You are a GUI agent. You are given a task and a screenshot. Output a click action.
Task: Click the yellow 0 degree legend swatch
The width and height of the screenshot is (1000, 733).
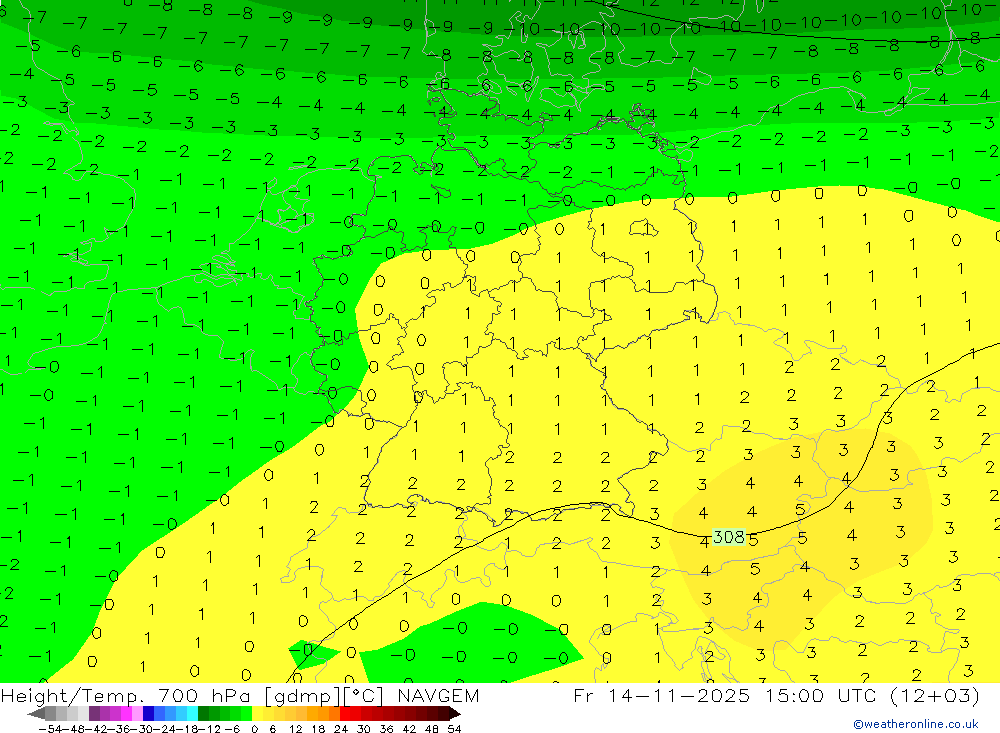[x=258, y=713]
